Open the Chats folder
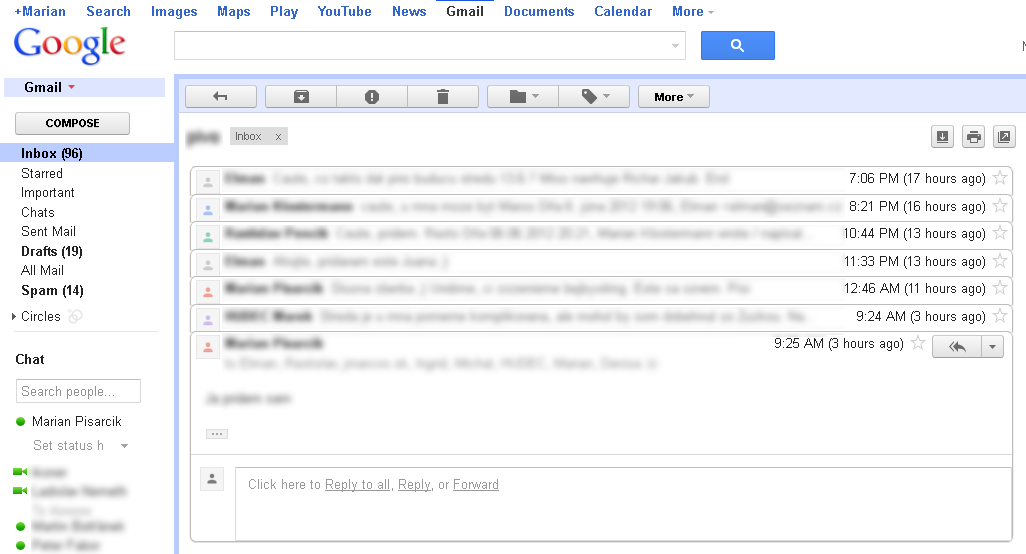 (x=37, y=212)
